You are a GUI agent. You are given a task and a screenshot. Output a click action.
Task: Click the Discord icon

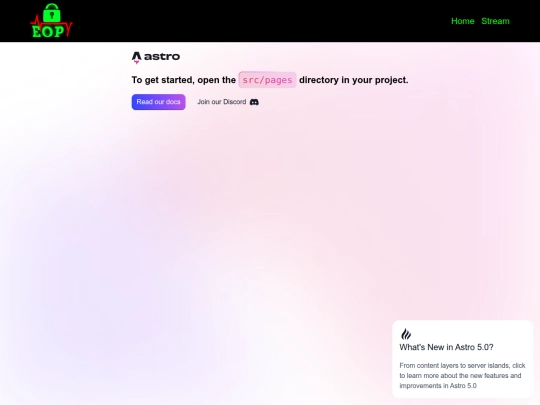254,102
